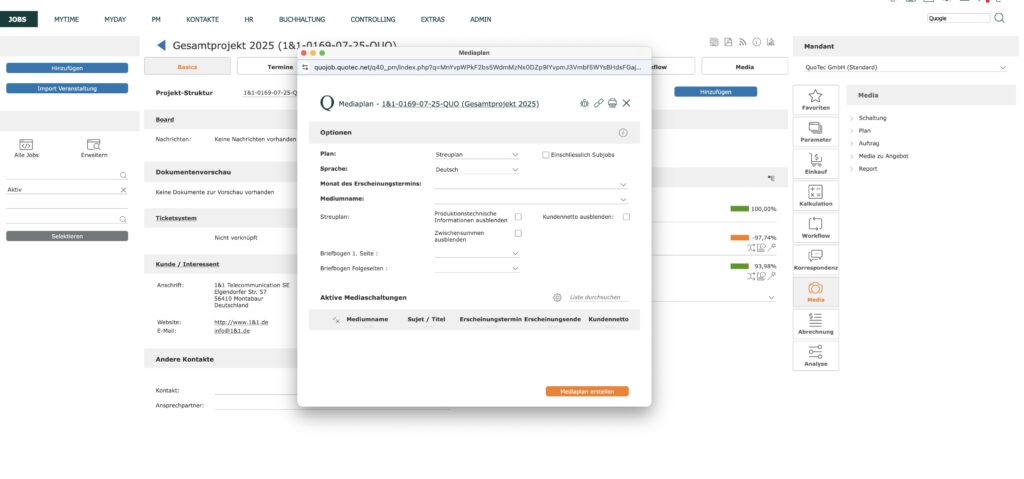Click the gear icon beside Aktive Mediaschaltungen
Image resolution: width=1024 pixels, height=479 pixels.
[557, 298]
